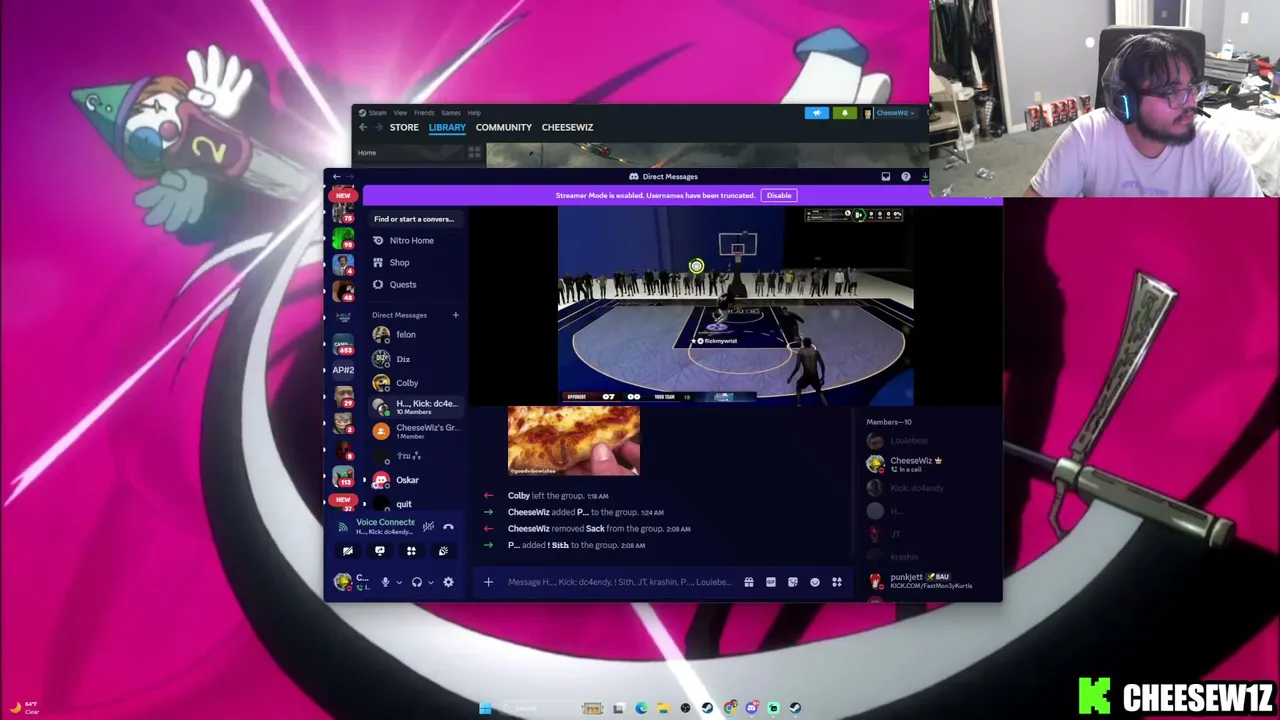Deafen with the headphones button
This screenshot has width=1280, height=720.
click(x=417, y=582)
